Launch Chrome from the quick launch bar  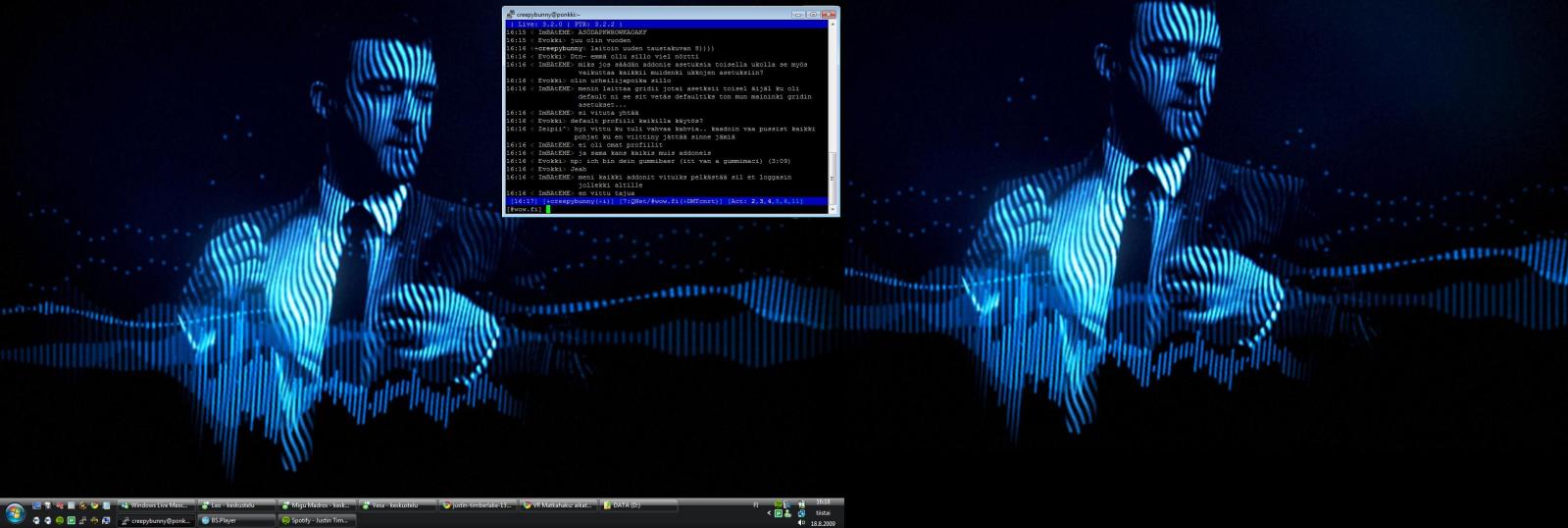click(x=94, y=505)
